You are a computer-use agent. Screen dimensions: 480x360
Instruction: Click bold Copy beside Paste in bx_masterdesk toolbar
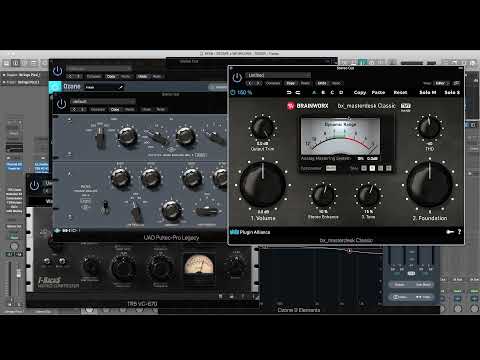point(360,92)
